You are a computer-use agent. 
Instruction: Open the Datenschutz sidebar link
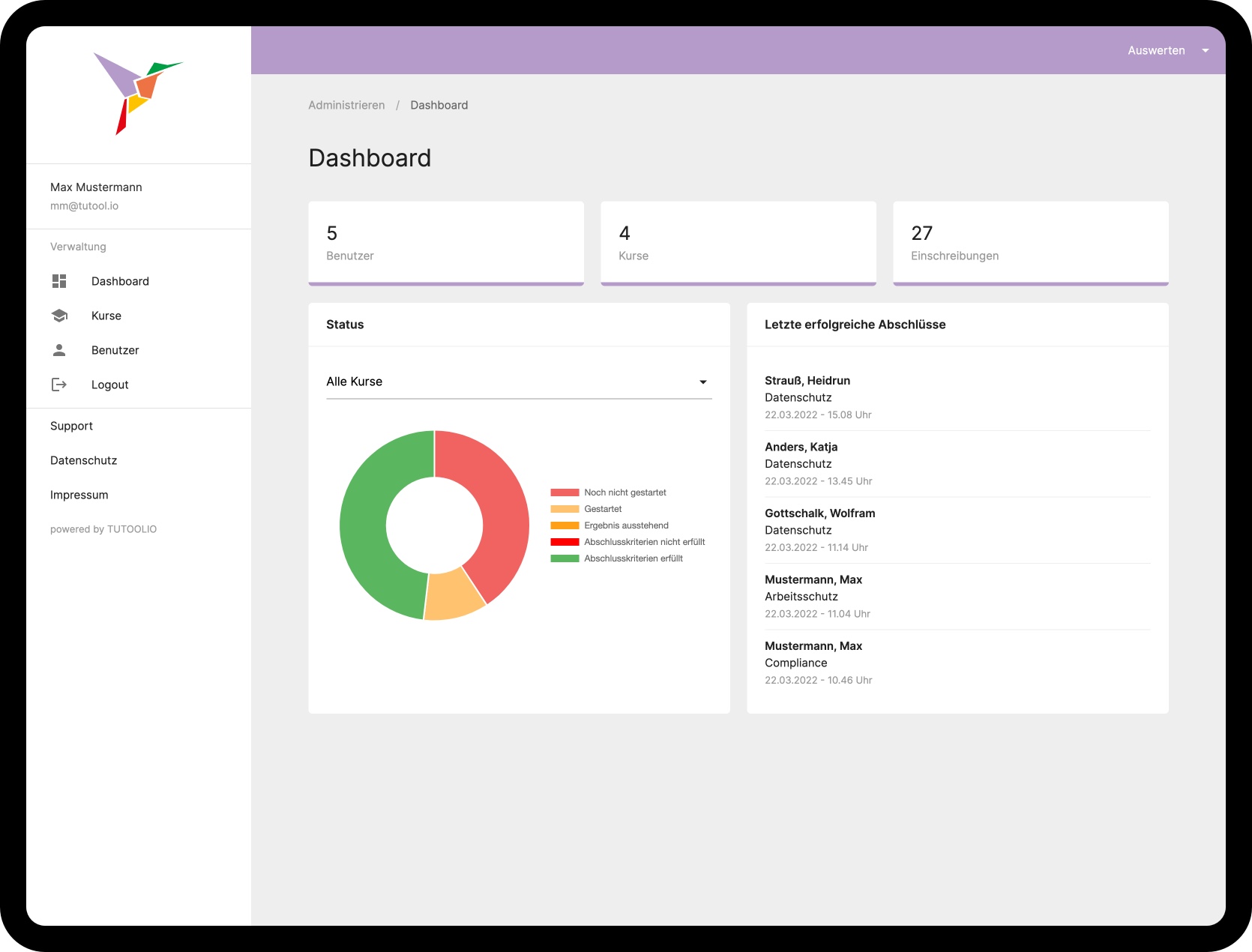83,460
